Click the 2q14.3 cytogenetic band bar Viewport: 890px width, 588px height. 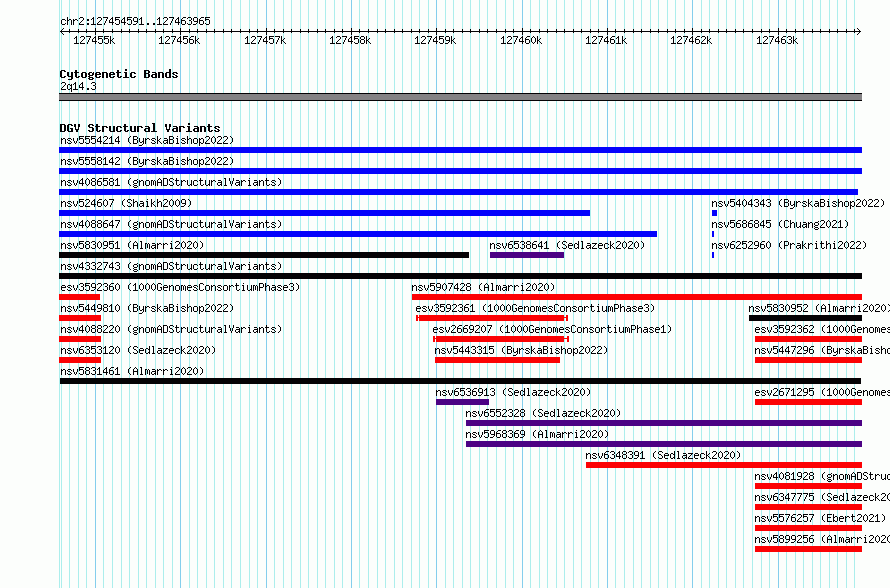460,97
